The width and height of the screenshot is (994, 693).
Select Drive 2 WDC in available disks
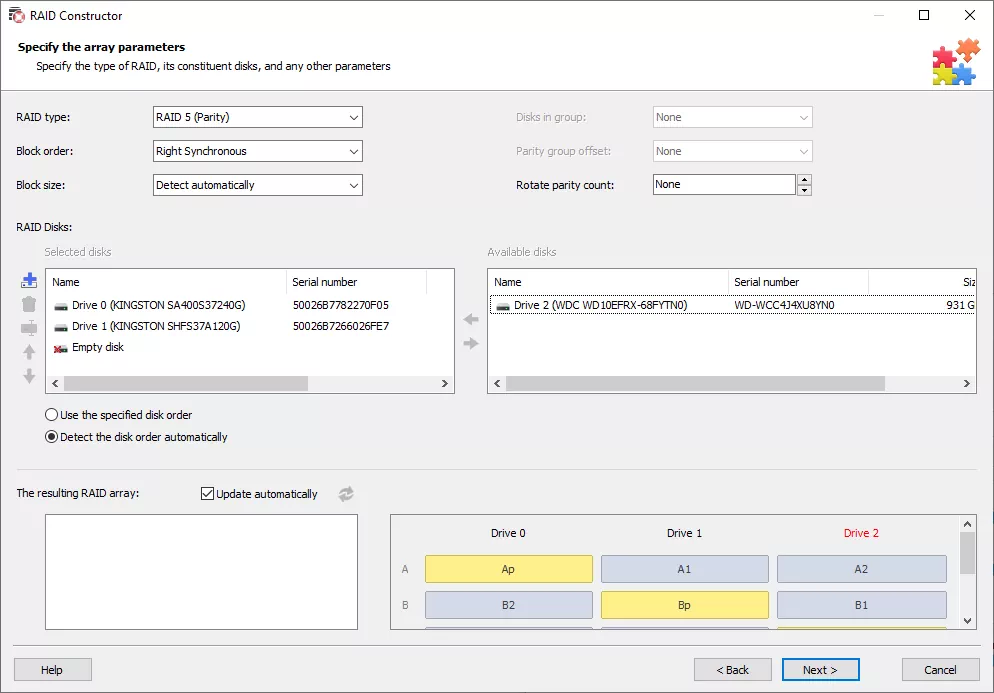(600, 305)
